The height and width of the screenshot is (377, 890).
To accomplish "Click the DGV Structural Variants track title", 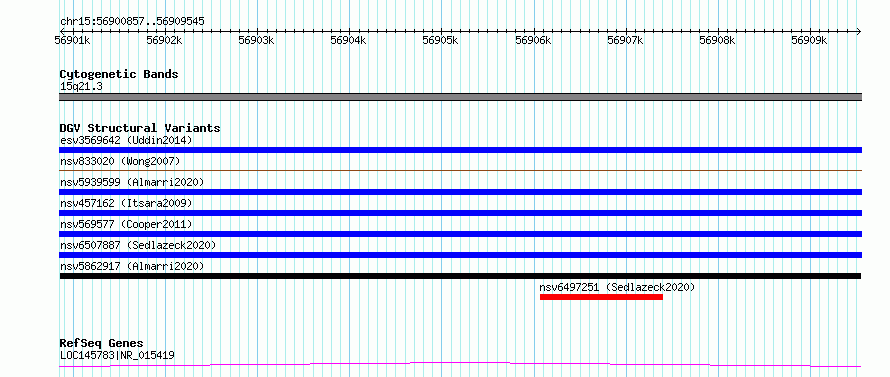I will click(140, 128).
